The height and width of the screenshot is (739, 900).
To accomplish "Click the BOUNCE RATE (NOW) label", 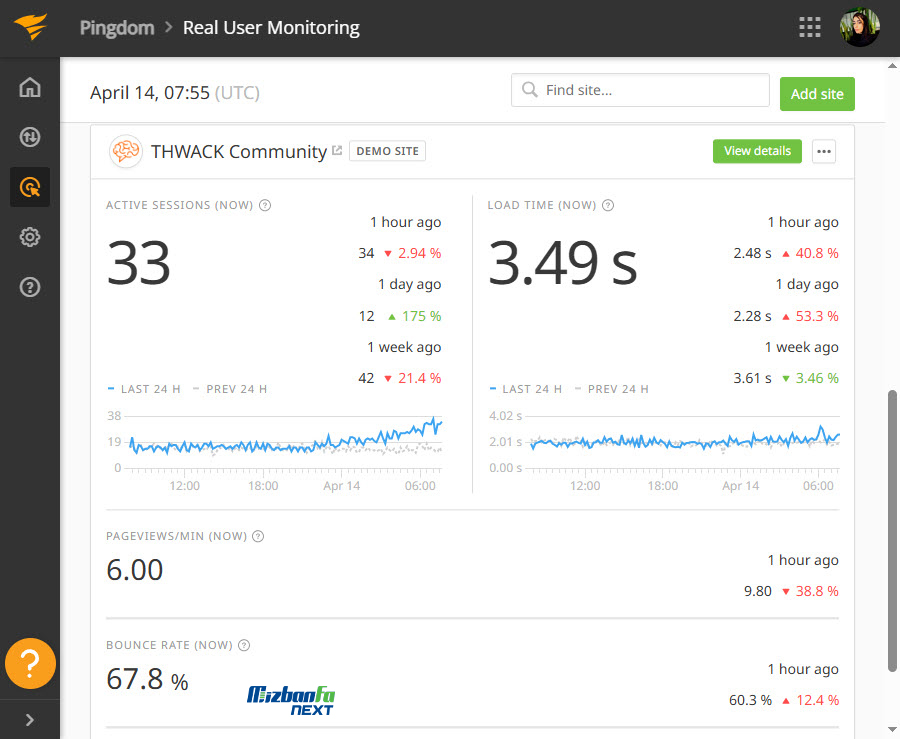I will click(169, 645).
